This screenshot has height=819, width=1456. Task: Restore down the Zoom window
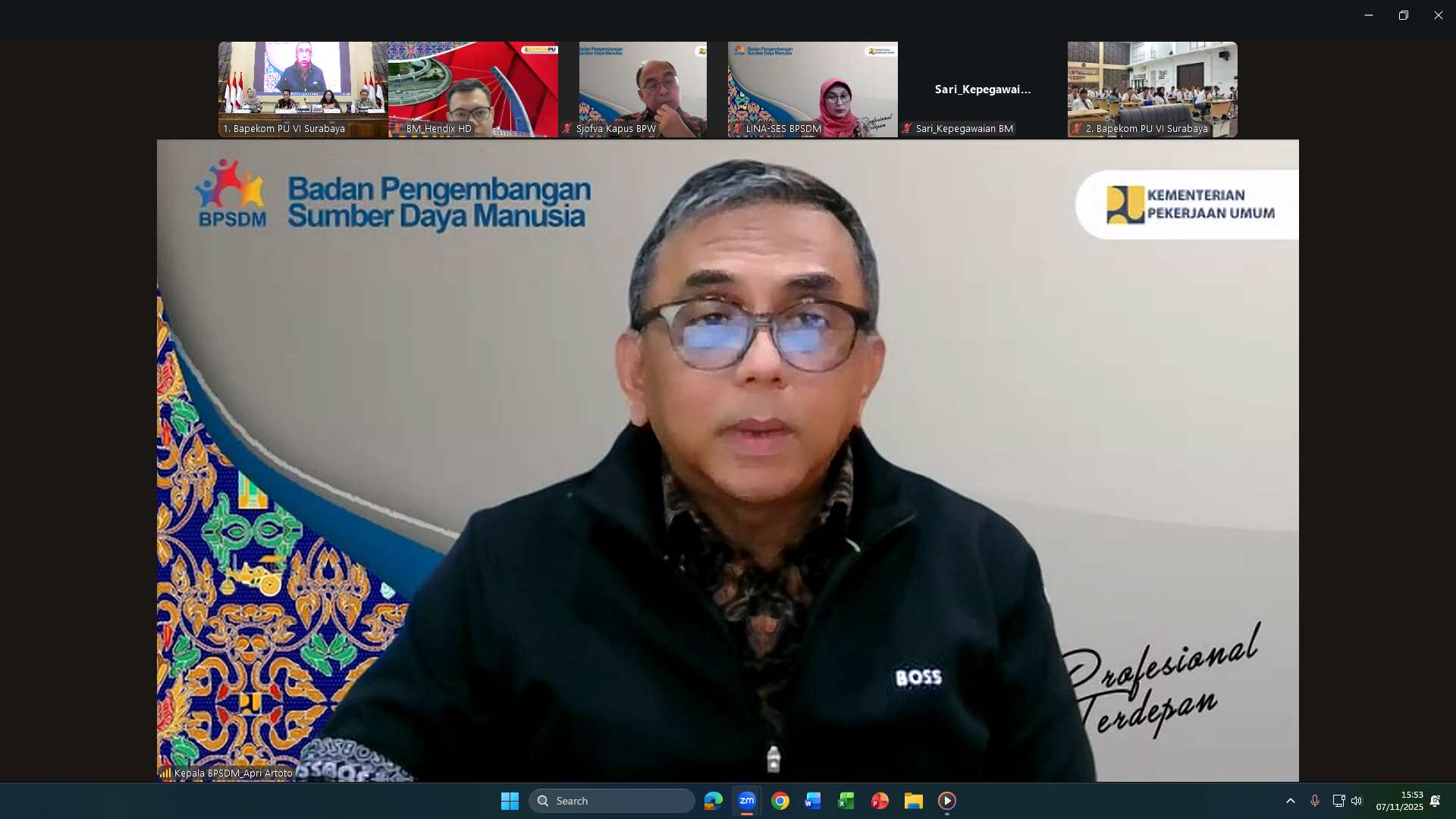[1404, 15]
